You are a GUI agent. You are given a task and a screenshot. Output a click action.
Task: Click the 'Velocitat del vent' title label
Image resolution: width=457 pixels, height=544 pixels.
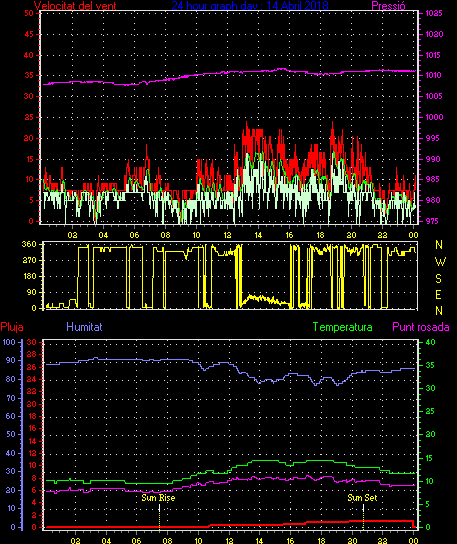pos(75,6)
